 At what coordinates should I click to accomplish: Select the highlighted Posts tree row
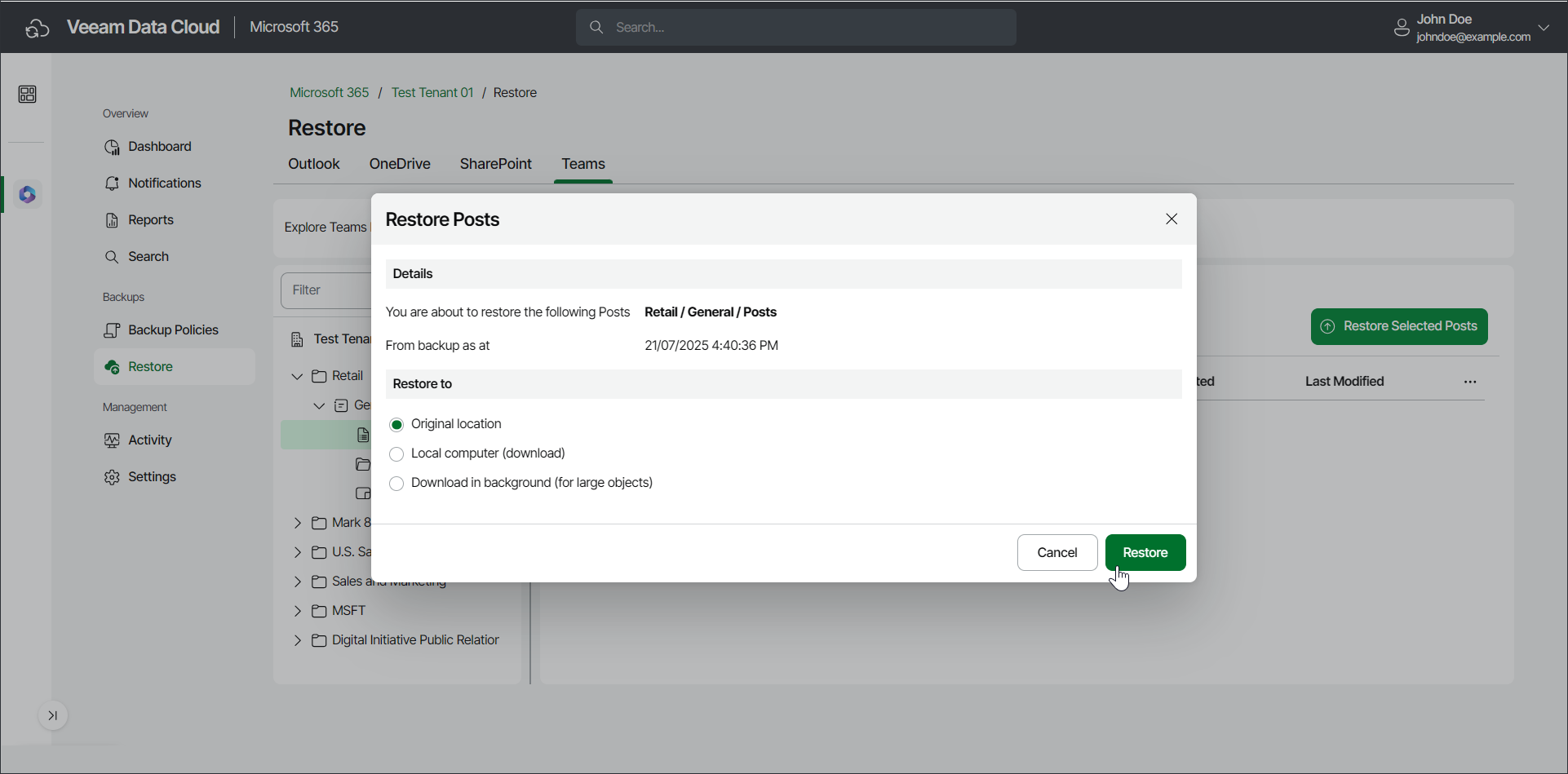click(326, 435)
